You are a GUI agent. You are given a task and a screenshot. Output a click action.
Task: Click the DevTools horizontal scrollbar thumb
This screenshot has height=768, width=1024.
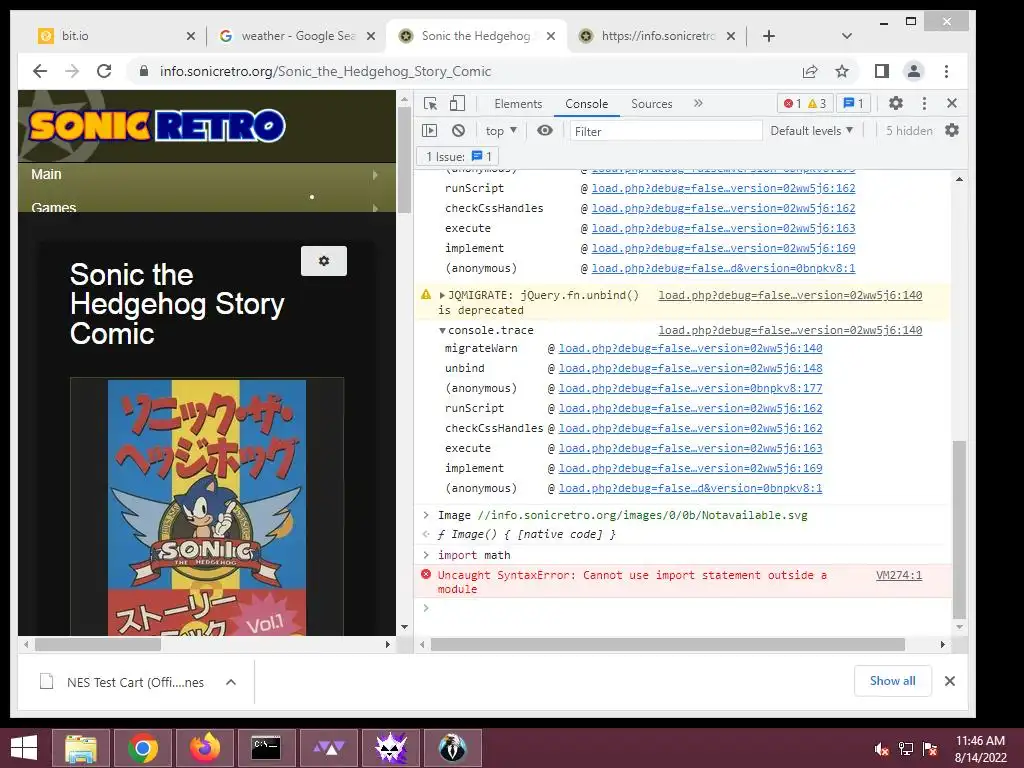point(667,645)
